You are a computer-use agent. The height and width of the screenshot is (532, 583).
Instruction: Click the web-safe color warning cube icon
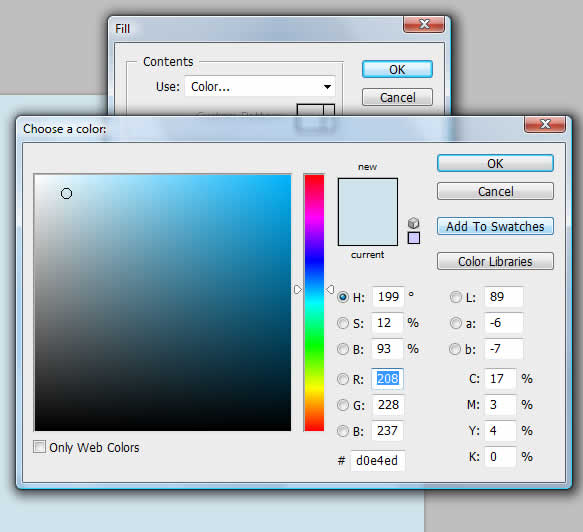[413, 223]
